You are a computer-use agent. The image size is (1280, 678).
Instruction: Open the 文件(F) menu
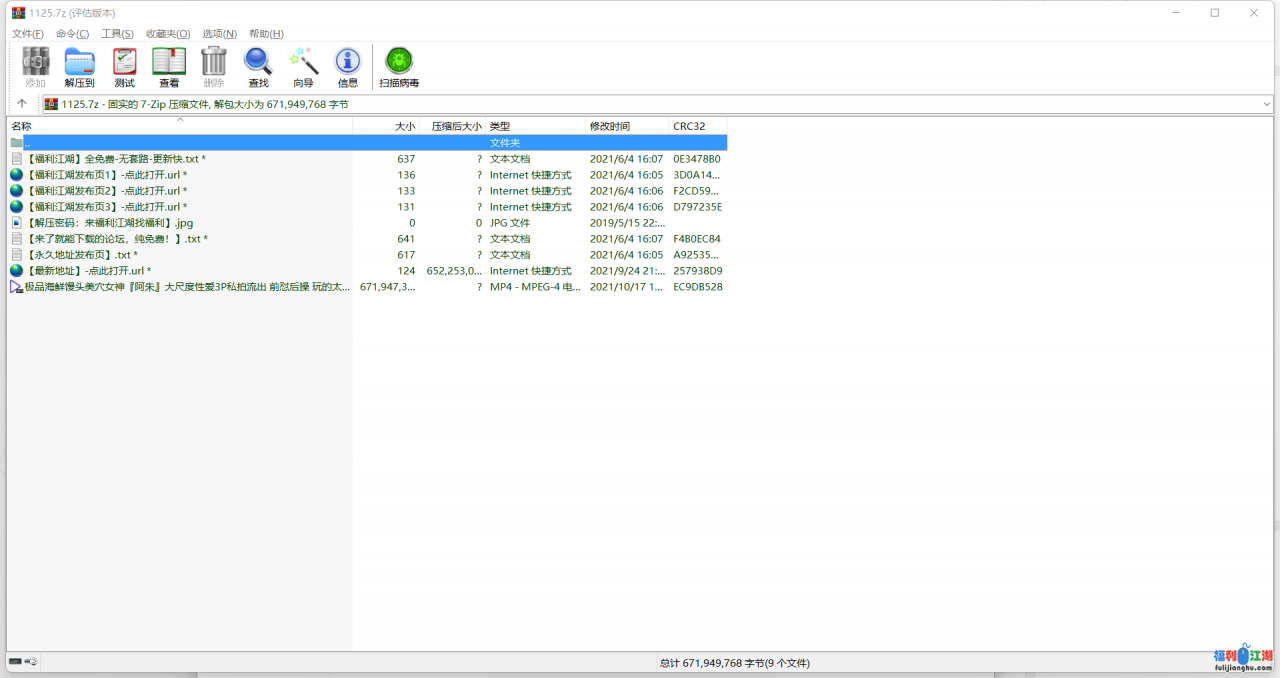click(28, 34)
